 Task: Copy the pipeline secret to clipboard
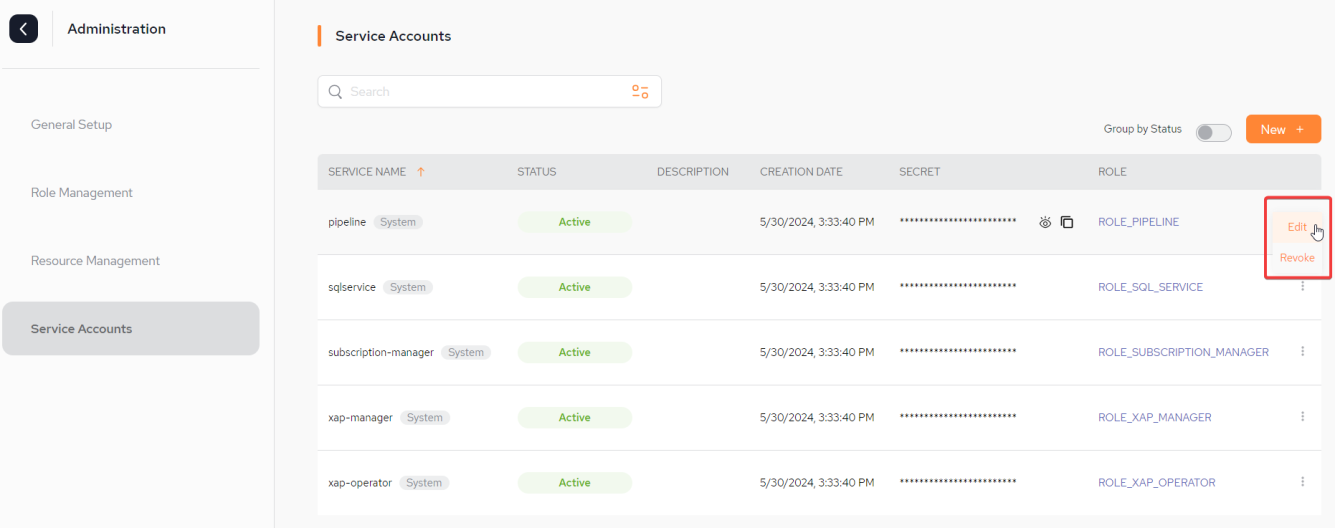(1067, 222)
